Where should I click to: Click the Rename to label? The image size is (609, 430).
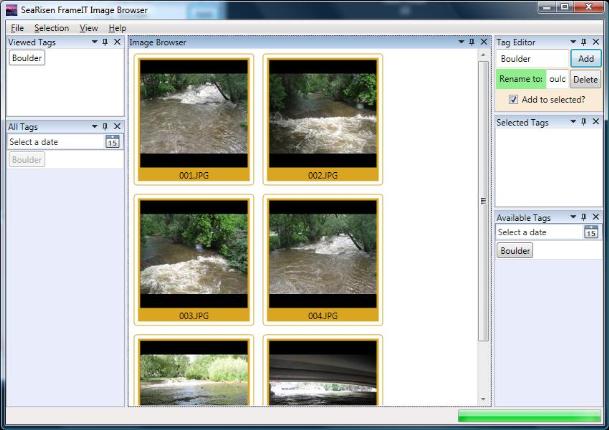(521, 79)
